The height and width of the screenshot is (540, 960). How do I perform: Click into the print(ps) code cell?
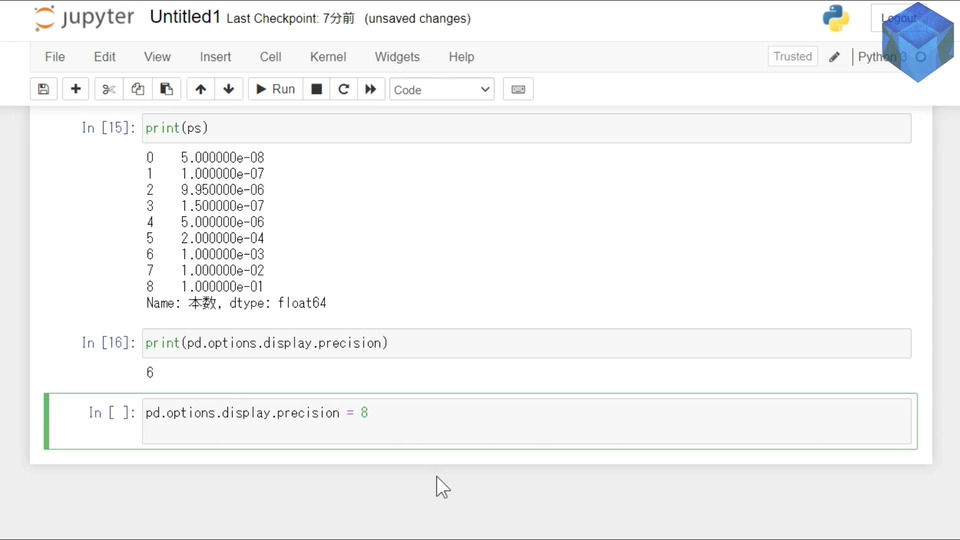(x=527, y=128)
